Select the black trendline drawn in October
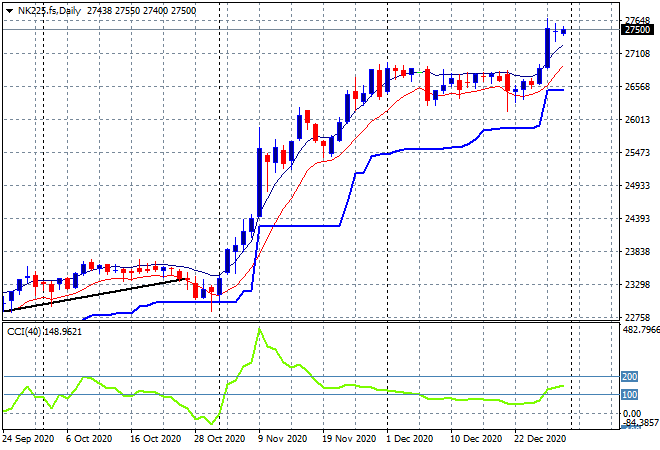The width and height of the screenshot is (660, 450). click(93, 295)
